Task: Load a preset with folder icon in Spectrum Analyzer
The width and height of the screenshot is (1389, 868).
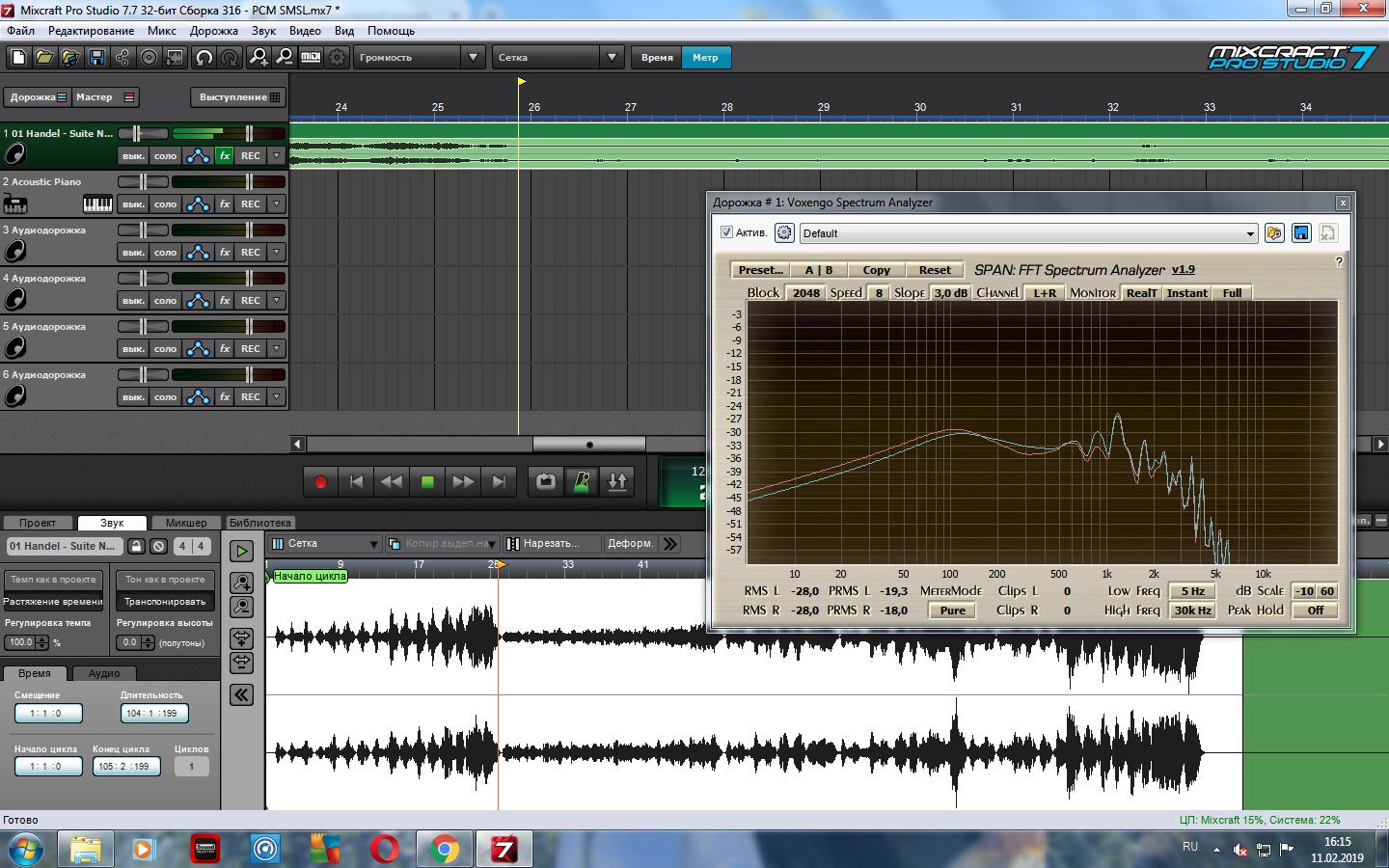Action: (1274, 233)
